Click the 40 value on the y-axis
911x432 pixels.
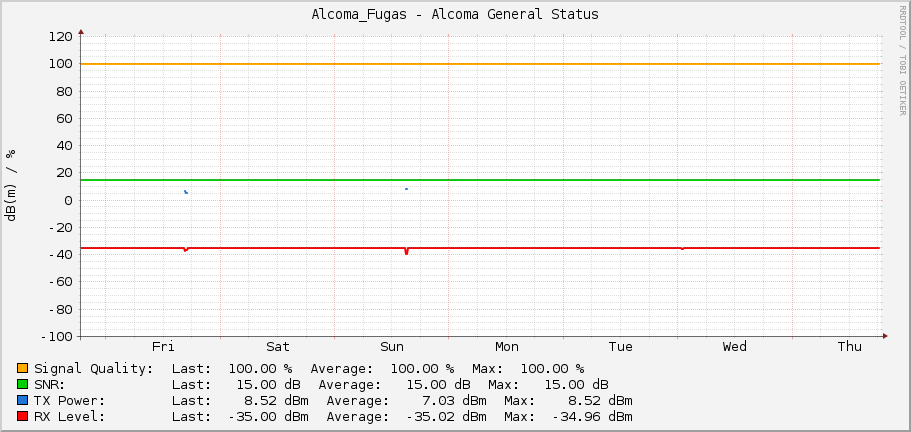65,146
